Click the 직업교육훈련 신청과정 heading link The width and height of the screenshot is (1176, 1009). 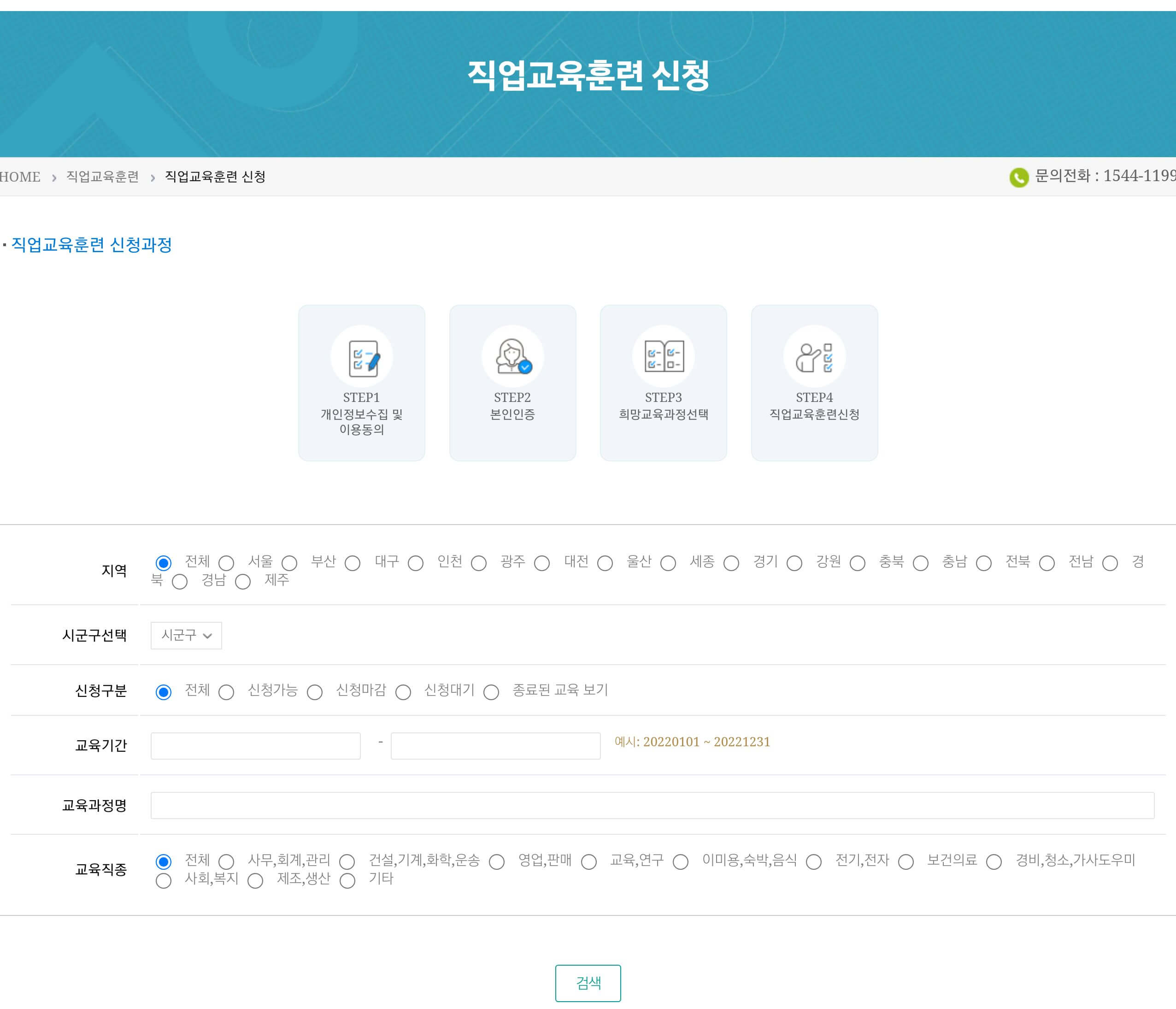[x=91, y=245]
